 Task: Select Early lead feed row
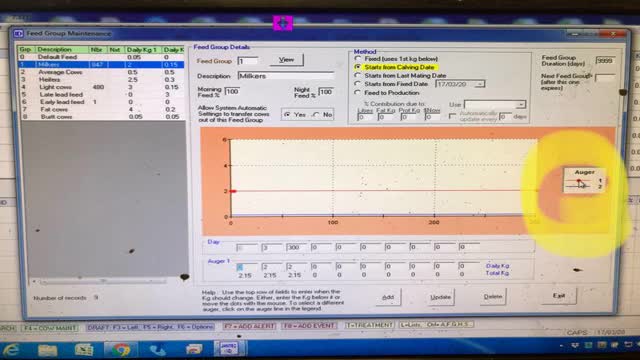point(101,102)
